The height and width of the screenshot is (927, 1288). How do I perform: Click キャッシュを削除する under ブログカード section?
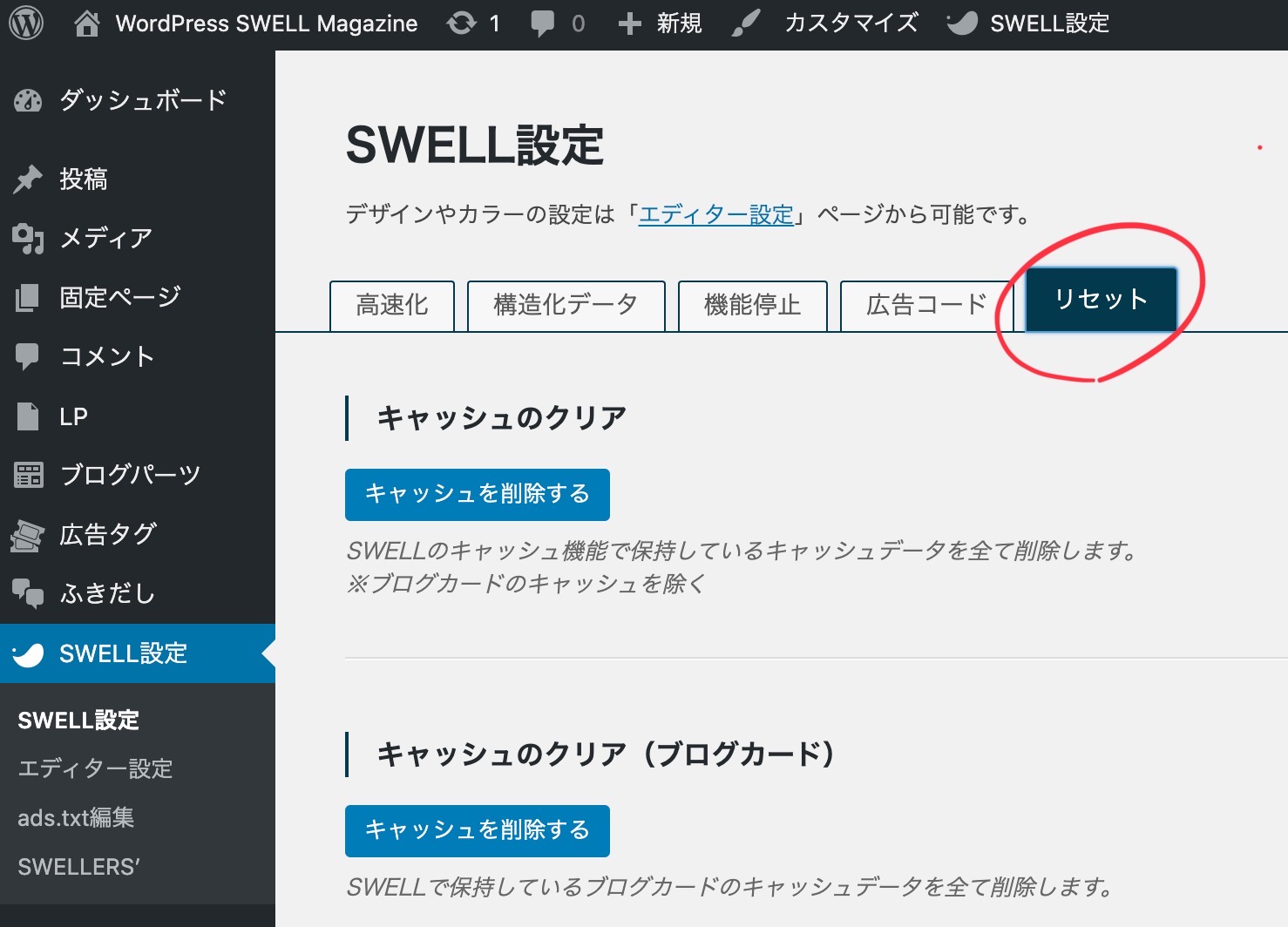click(478, 830)
